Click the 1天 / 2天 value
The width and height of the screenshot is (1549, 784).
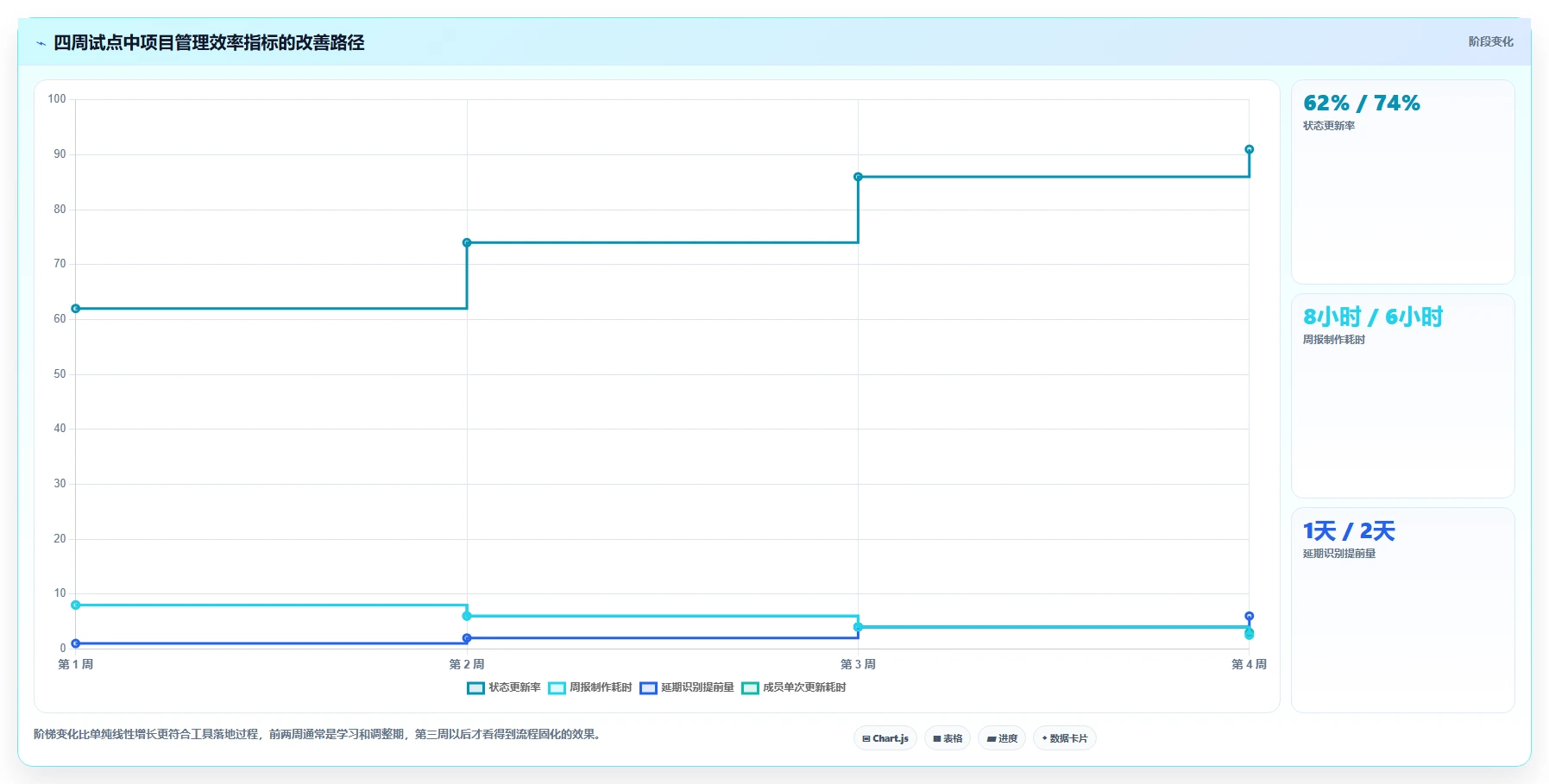(x=1349, y=531)
